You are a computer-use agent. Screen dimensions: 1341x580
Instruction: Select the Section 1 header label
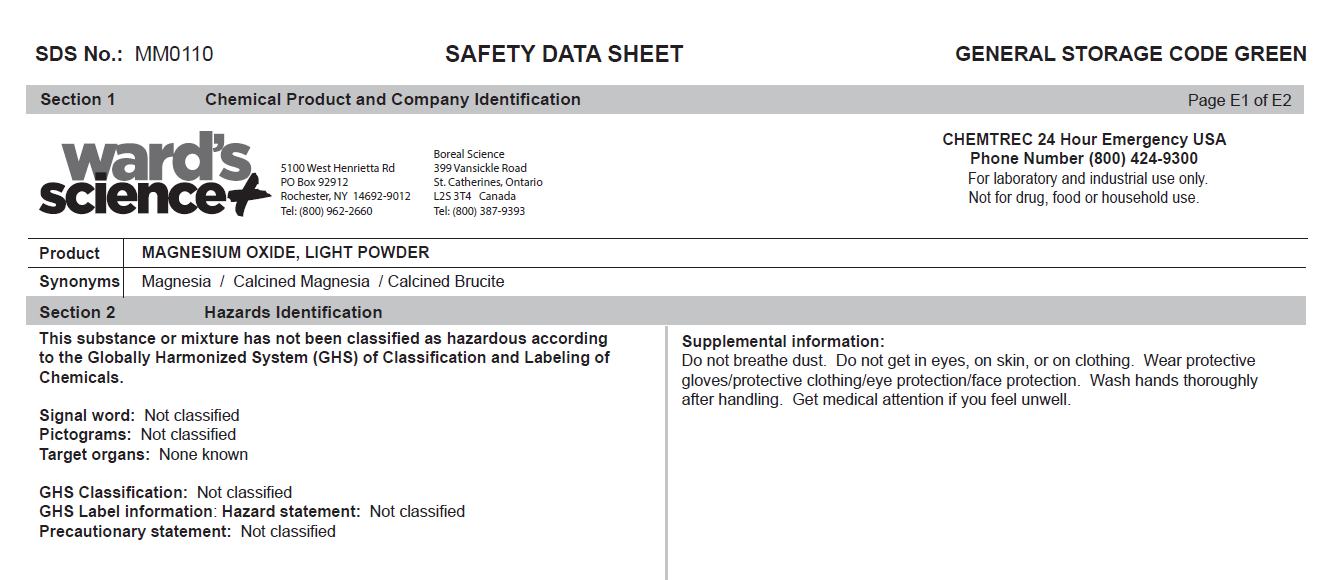click(x=78, y=100)
